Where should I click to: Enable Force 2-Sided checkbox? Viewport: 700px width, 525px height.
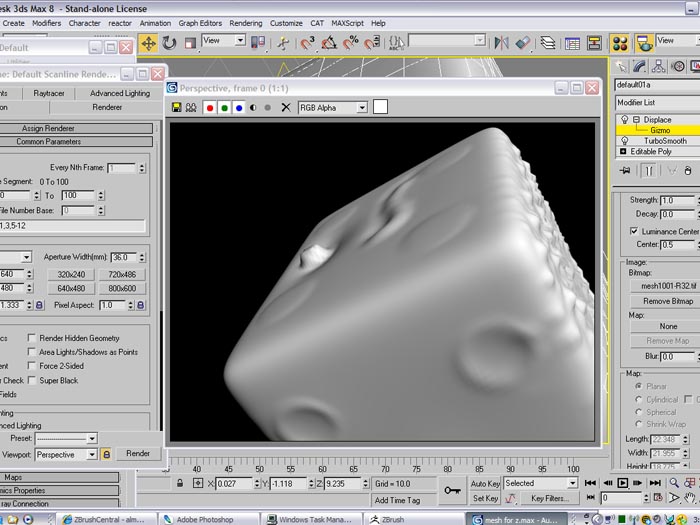[x=32, y=365]
